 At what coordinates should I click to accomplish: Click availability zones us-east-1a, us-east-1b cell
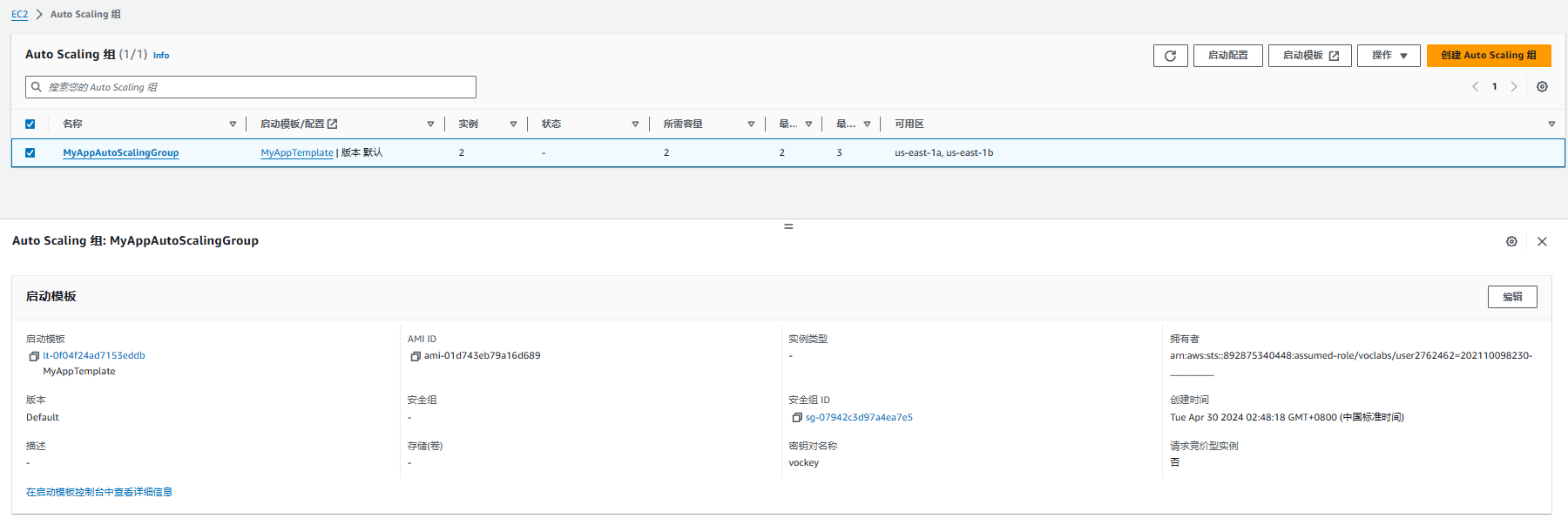[x=943, y=152]
